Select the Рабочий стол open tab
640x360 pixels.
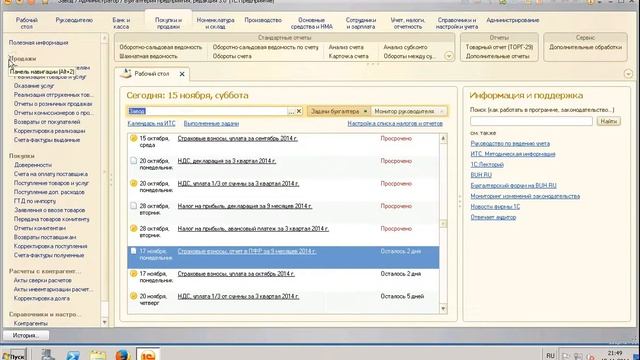151,74
